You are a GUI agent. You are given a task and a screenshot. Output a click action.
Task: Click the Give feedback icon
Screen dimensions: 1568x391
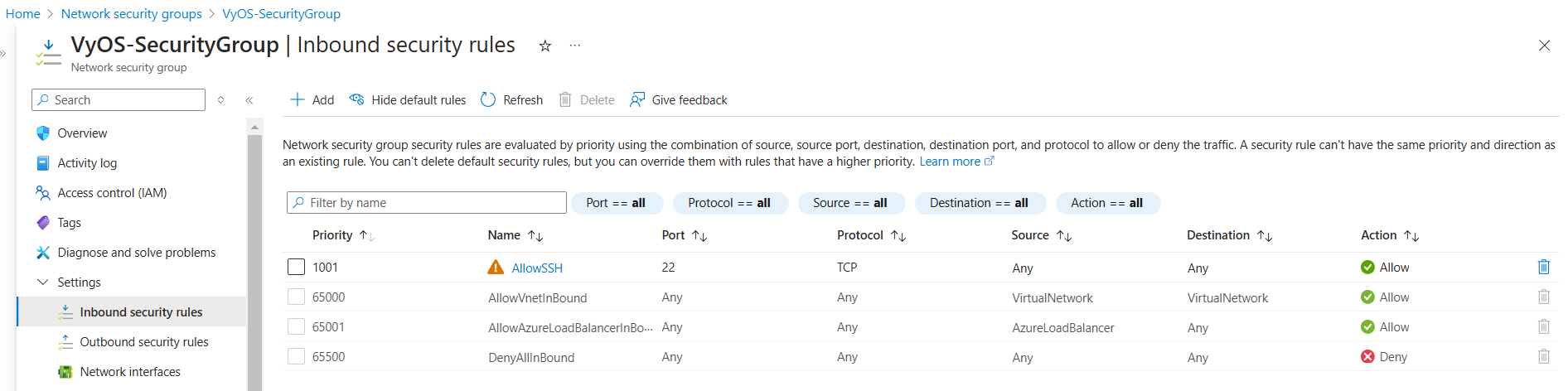637,100
